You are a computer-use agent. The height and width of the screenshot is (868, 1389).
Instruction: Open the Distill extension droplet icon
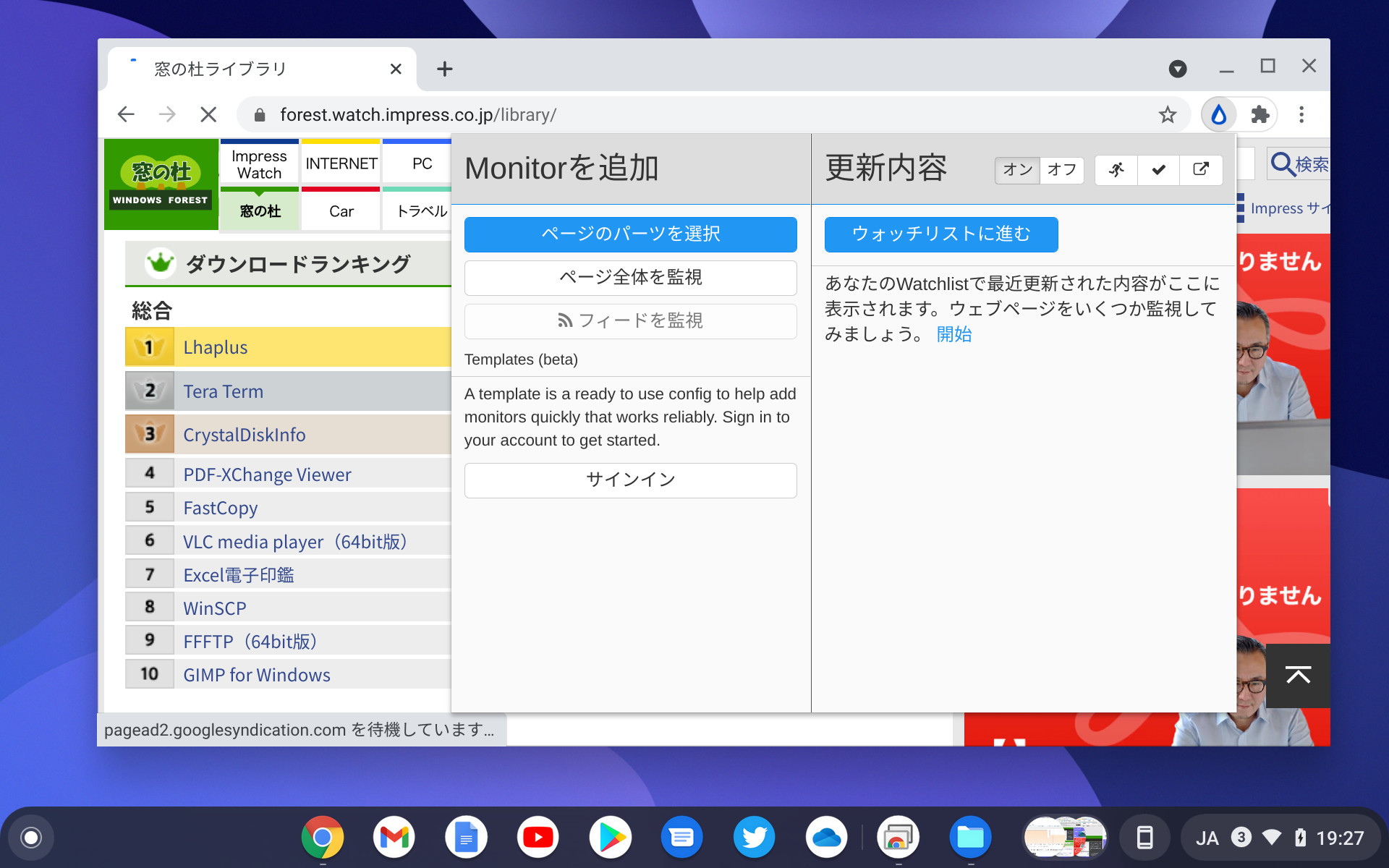1218,114
